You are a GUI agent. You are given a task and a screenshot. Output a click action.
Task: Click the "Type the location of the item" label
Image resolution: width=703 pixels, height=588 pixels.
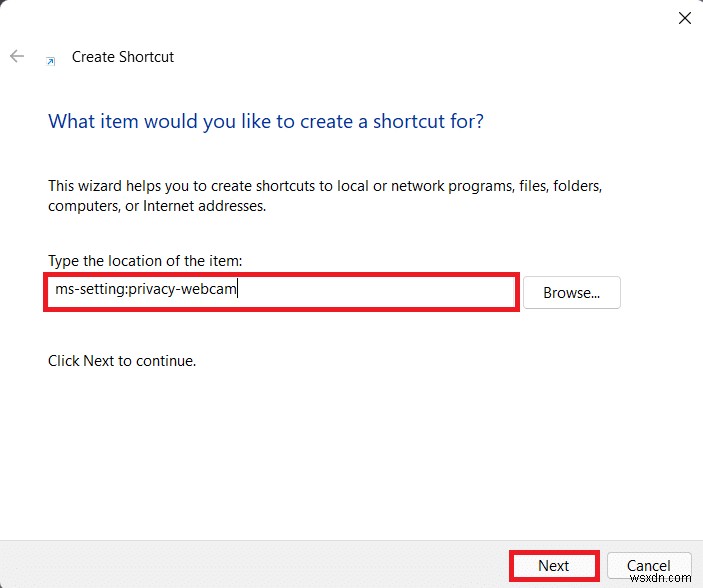tap(145, 261)
